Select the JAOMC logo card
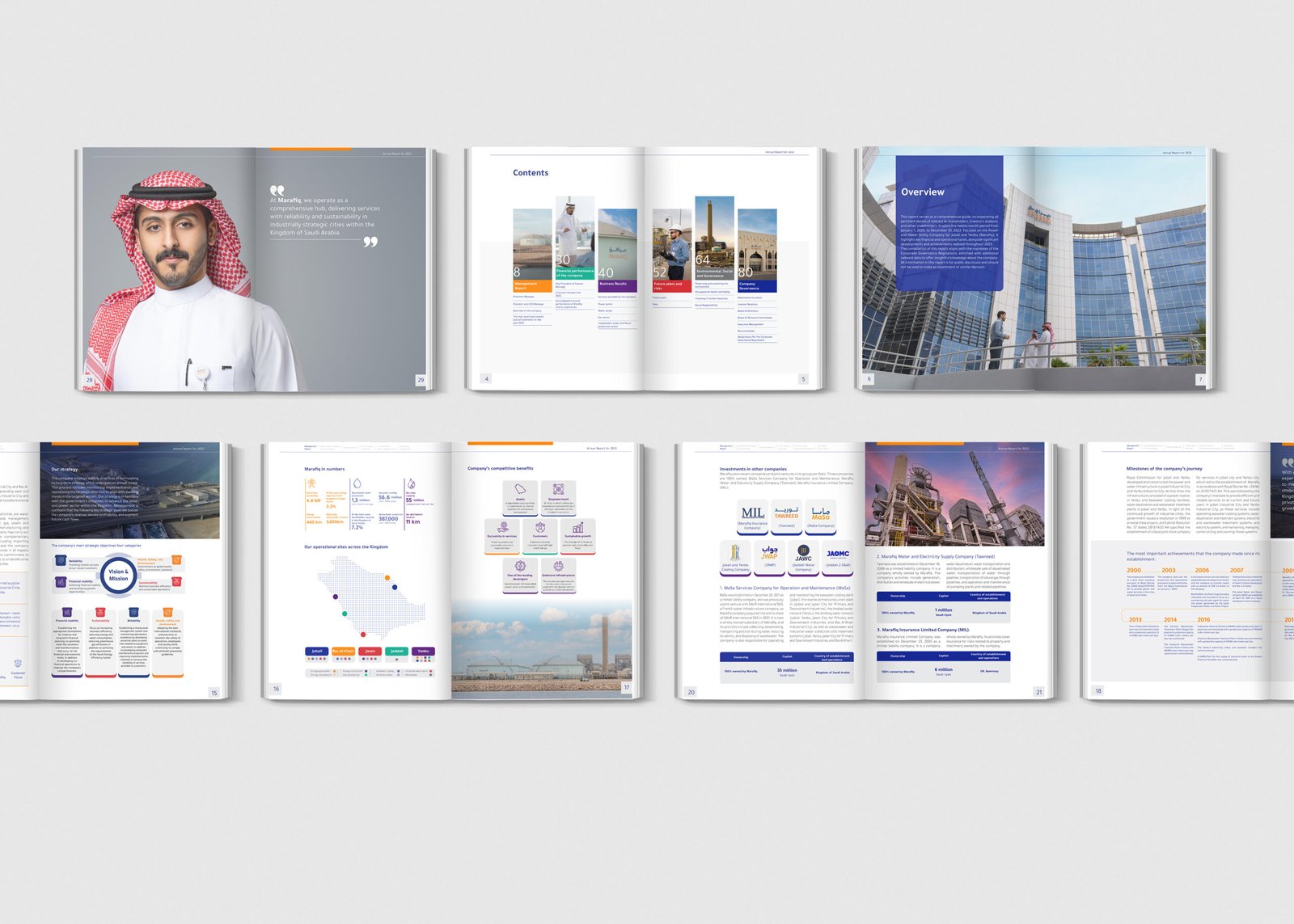This screenshot has width=1294, height=924. point(838,555)
